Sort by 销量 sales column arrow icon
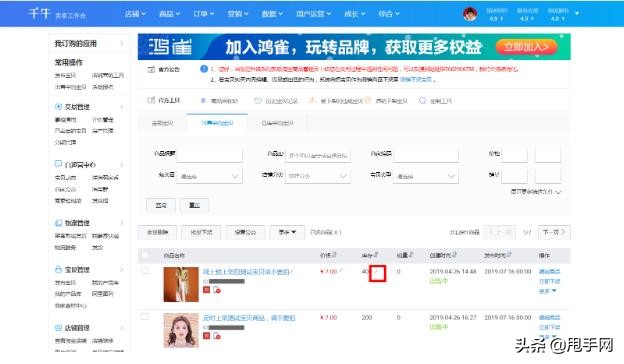 click(x=411, y=255)
